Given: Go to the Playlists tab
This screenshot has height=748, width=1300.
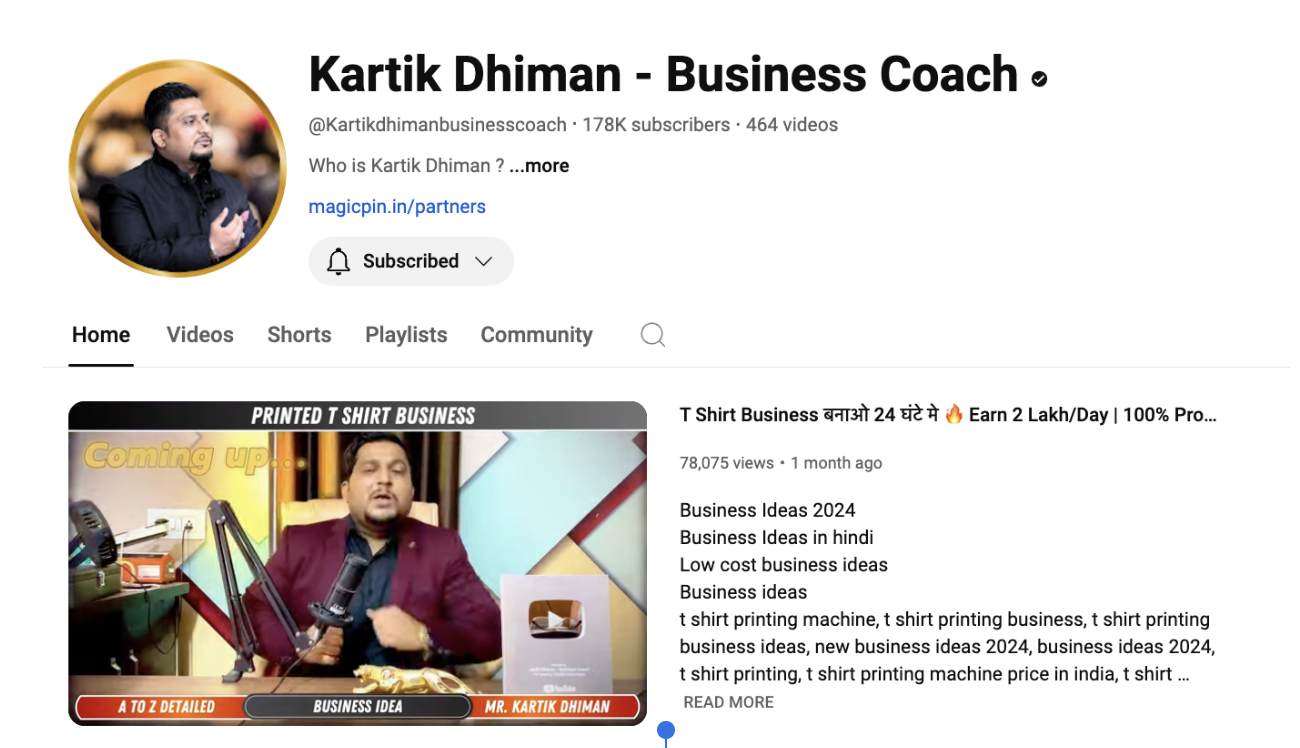Looking at the screenshot, I should pos(406,335).
